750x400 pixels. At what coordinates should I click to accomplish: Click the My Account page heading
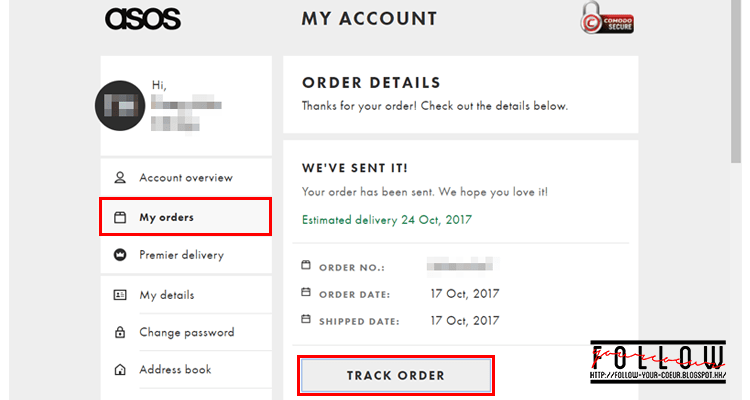(369, 19)
